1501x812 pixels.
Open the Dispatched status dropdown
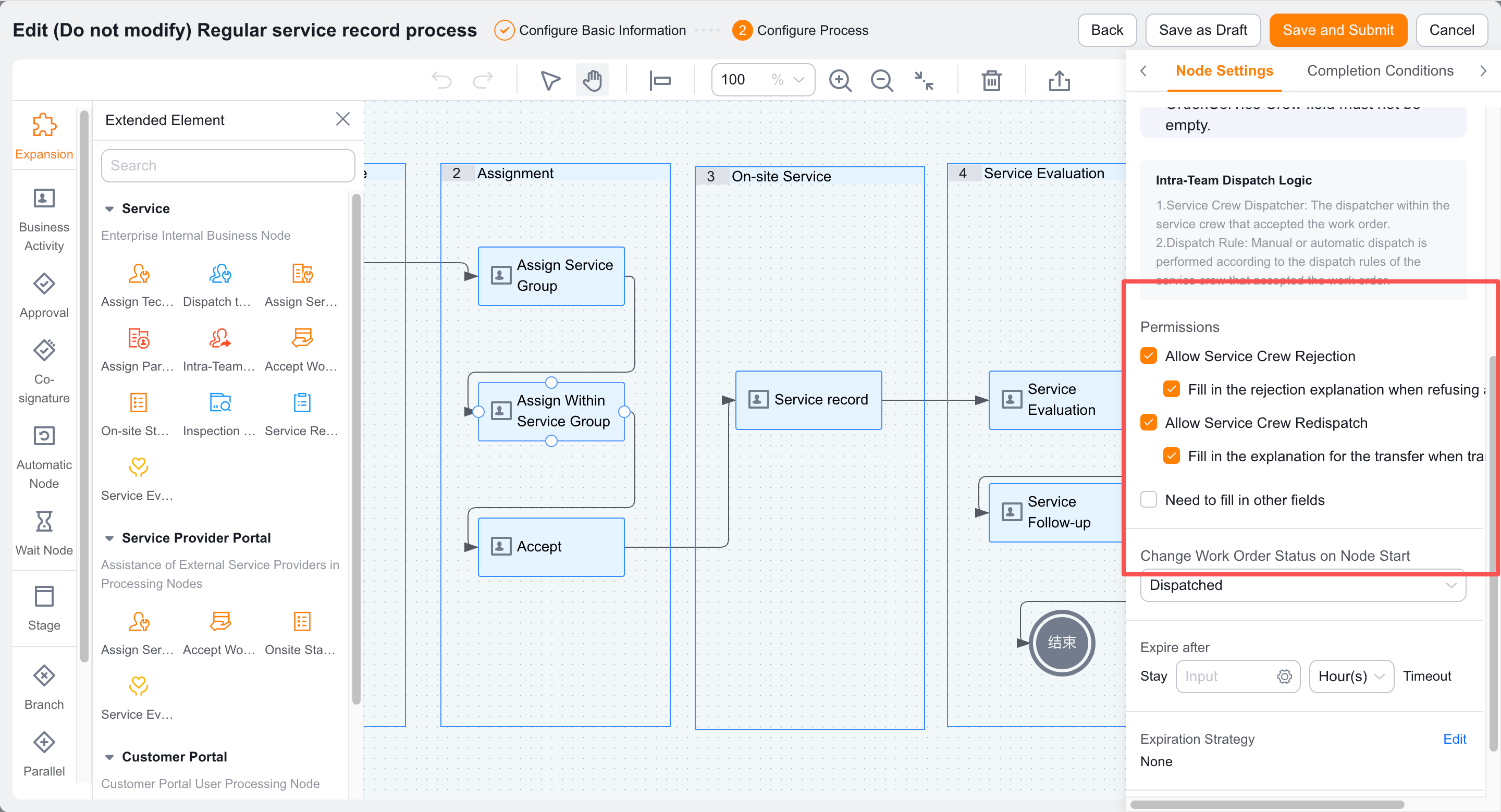pos(1302,584)
